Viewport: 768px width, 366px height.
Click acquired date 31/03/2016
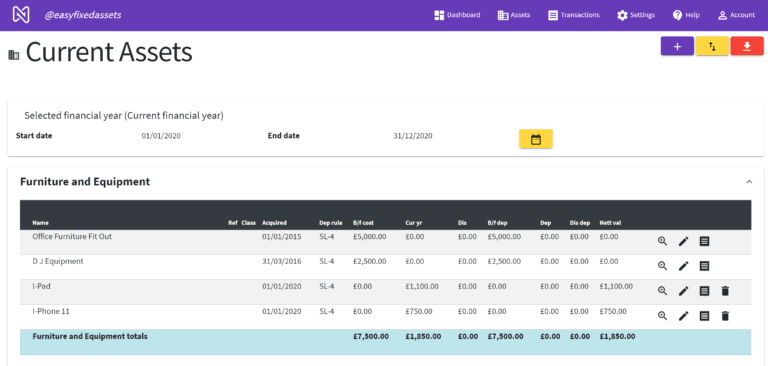(282, 262)
